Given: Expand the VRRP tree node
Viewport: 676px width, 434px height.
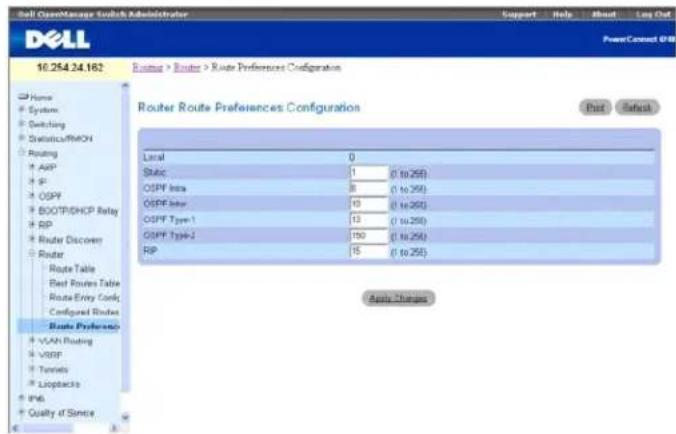Looking at the screenshot, I should click(31, 355).
